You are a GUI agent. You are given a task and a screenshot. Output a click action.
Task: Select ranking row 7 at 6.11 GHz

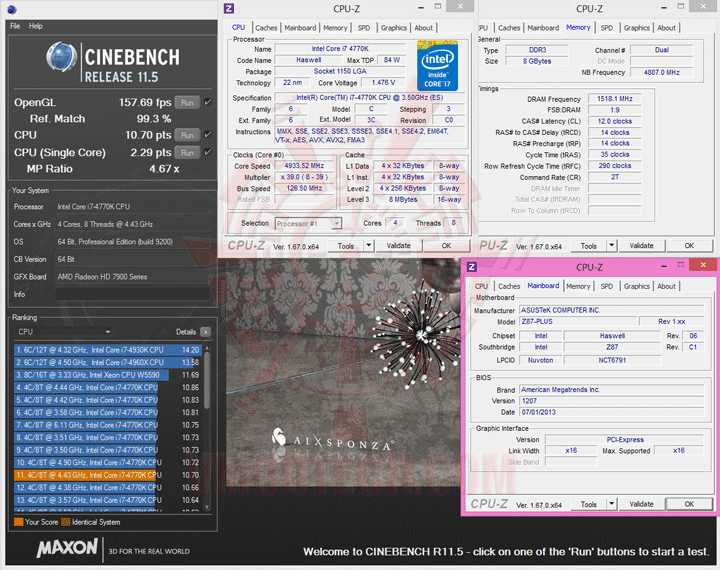tap(108, 425)
